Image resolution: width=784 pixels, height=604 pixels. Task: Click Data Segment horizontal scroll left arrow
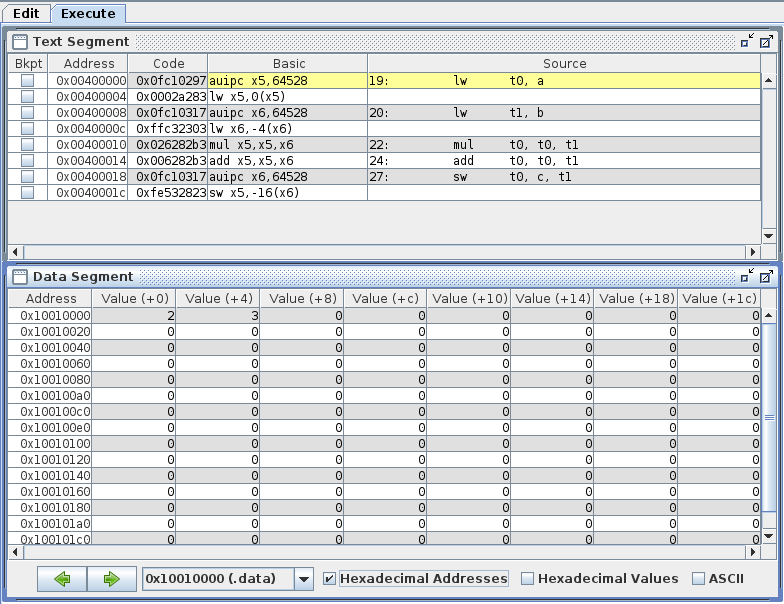pos(16,552)
